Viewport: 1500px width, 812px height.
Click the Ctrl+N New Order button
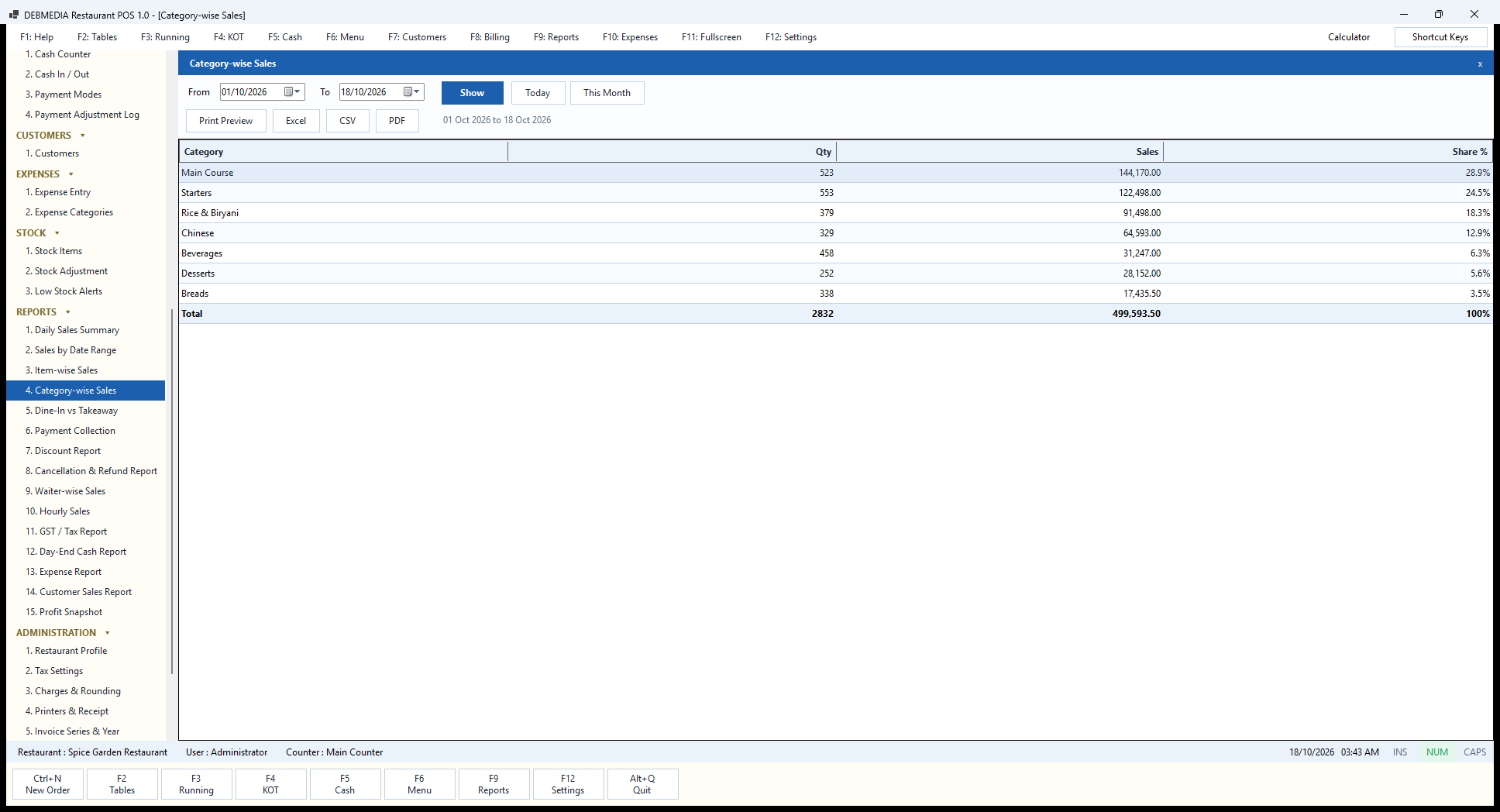tap(47, 784)
